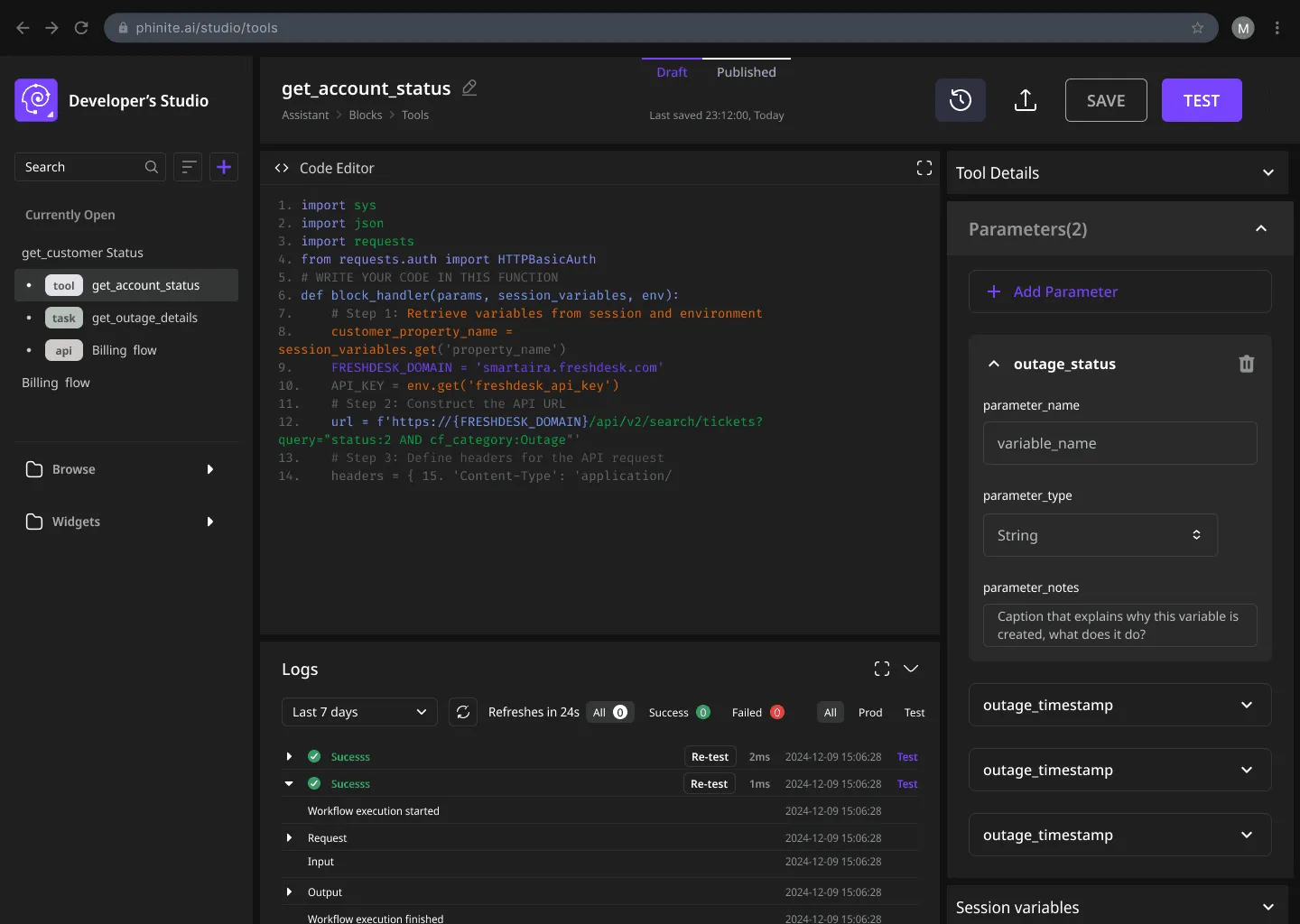Show only Prod environment logs

869,712
